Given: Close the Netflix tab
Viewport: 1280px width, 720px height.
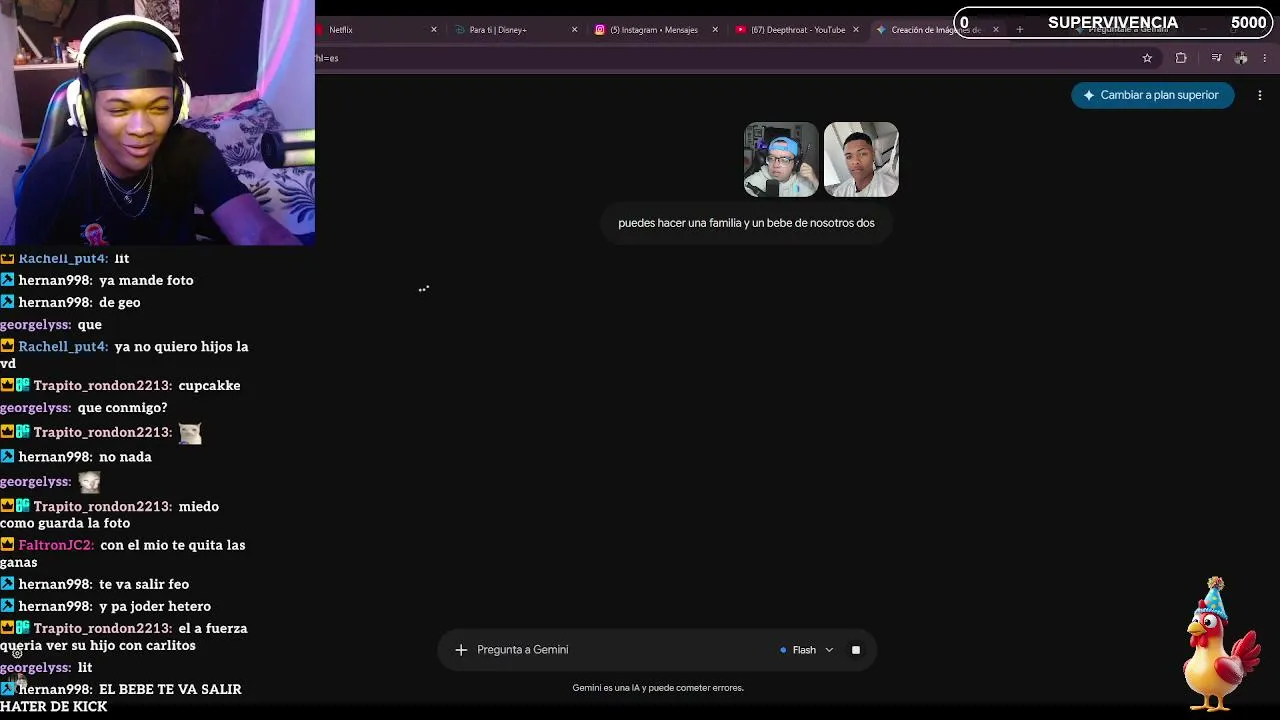Looking at the screenshot, I should pyautogui.click(x=433, y=30).
